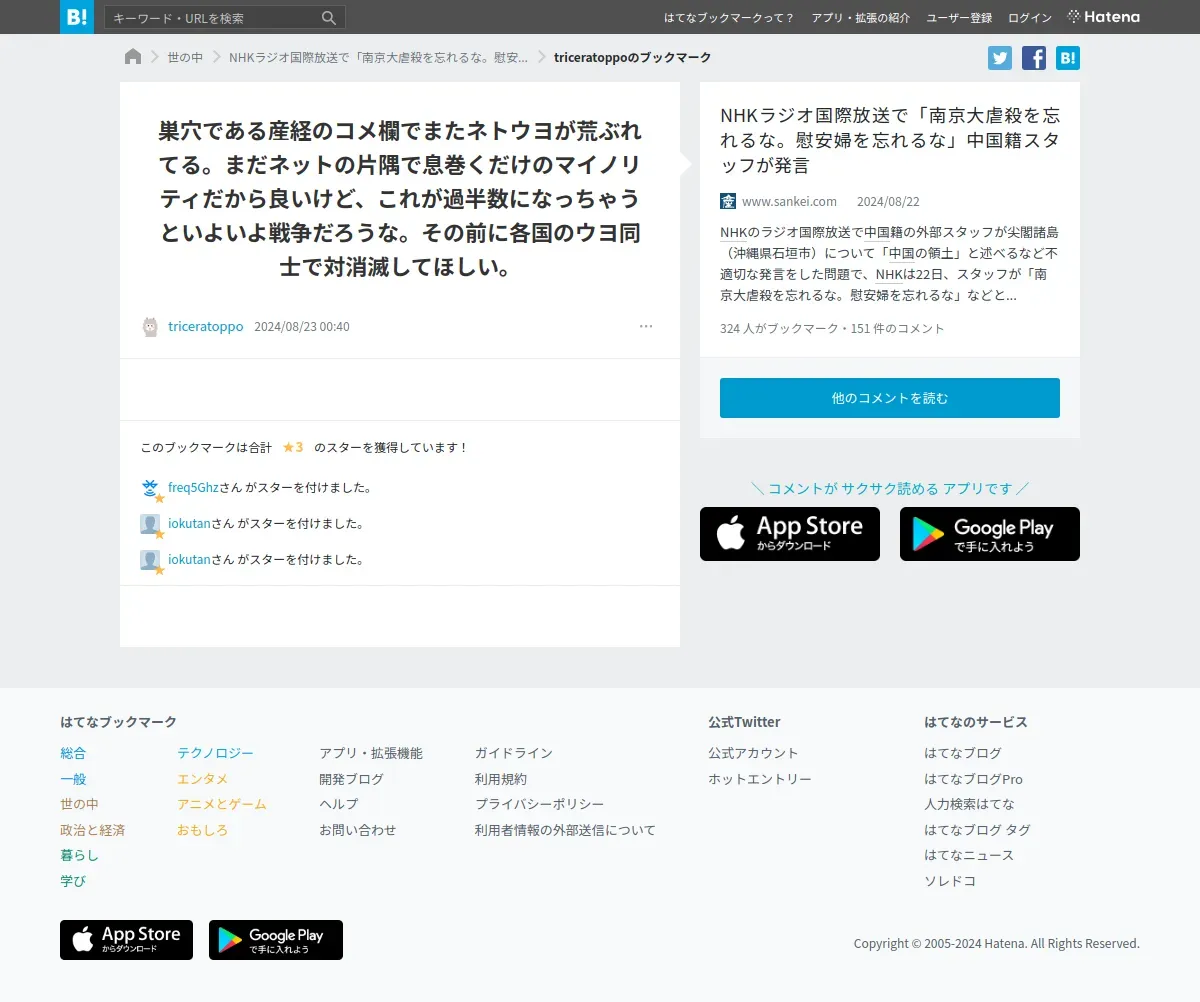Open footer アプリ・拡張機能 link
Image resolution: width=1200 pixels, height=1002 pixels.
[371, 753]
